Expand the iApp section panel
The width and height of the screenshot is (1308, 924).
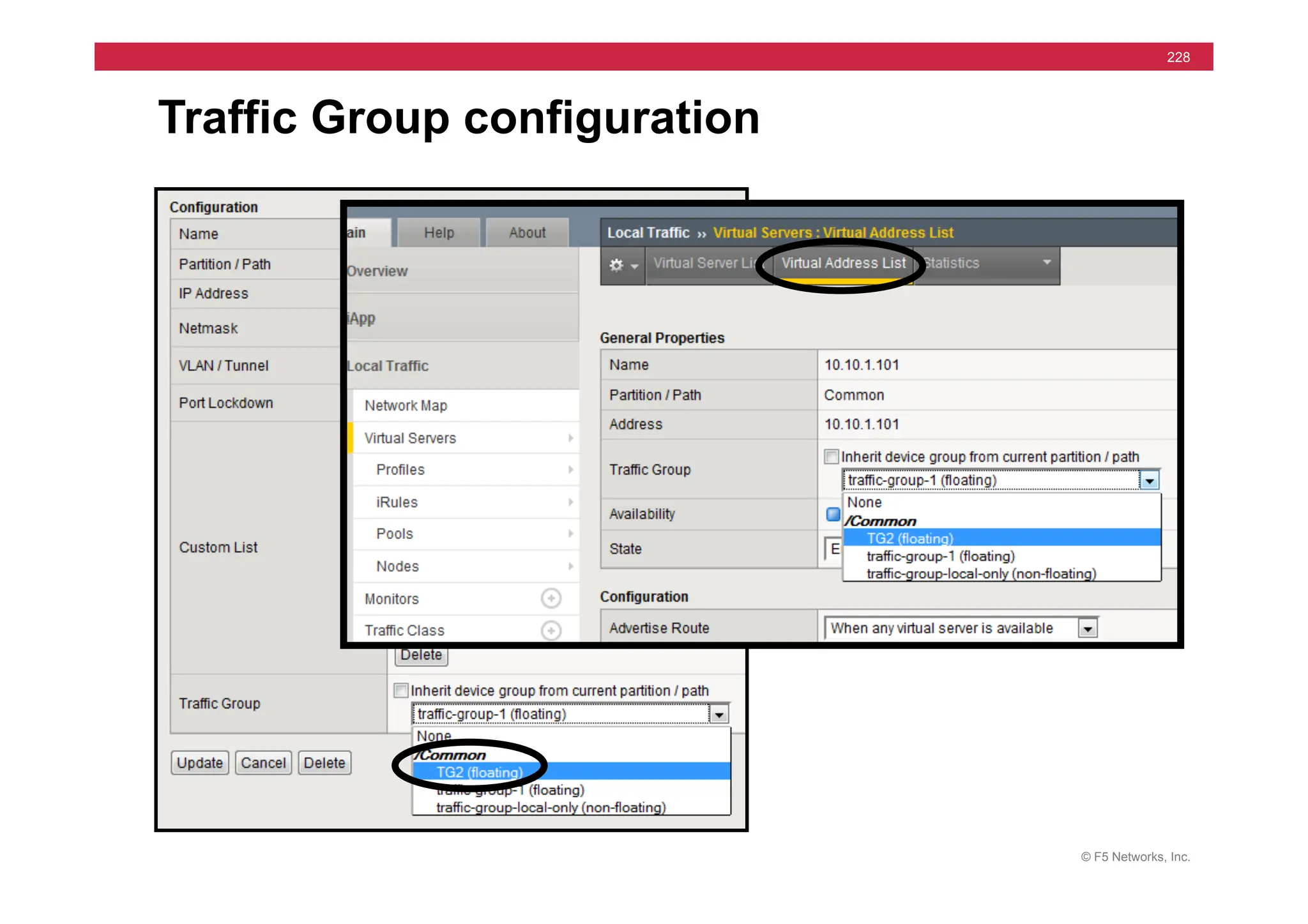tap(462, 318)
